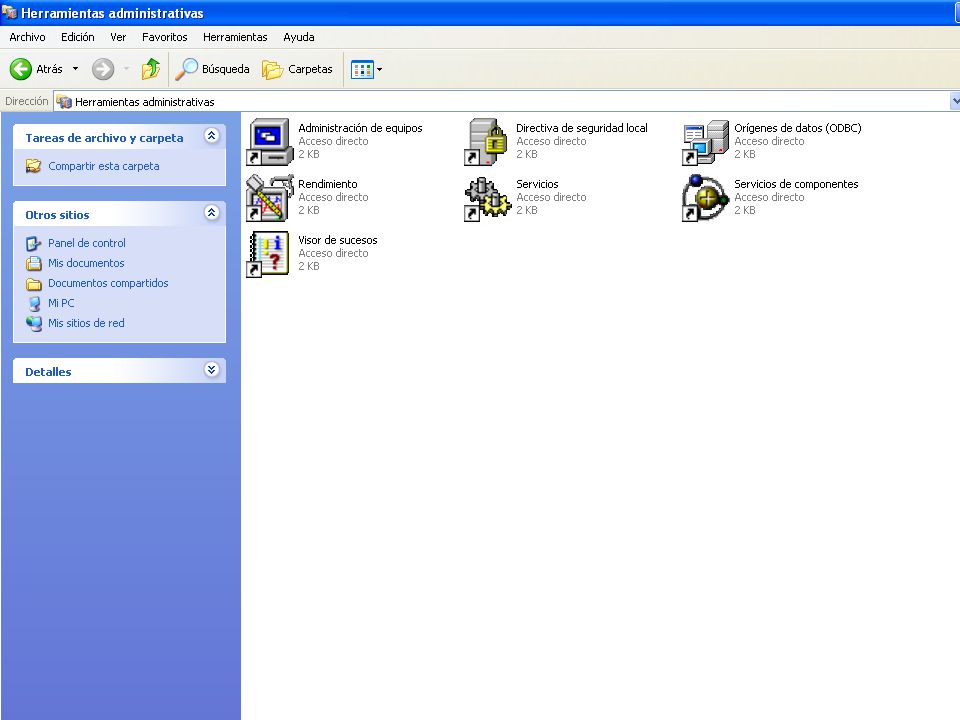Go up one folder level
The image size is (960, 720).
pyautogui.click(x=151, y=69)
